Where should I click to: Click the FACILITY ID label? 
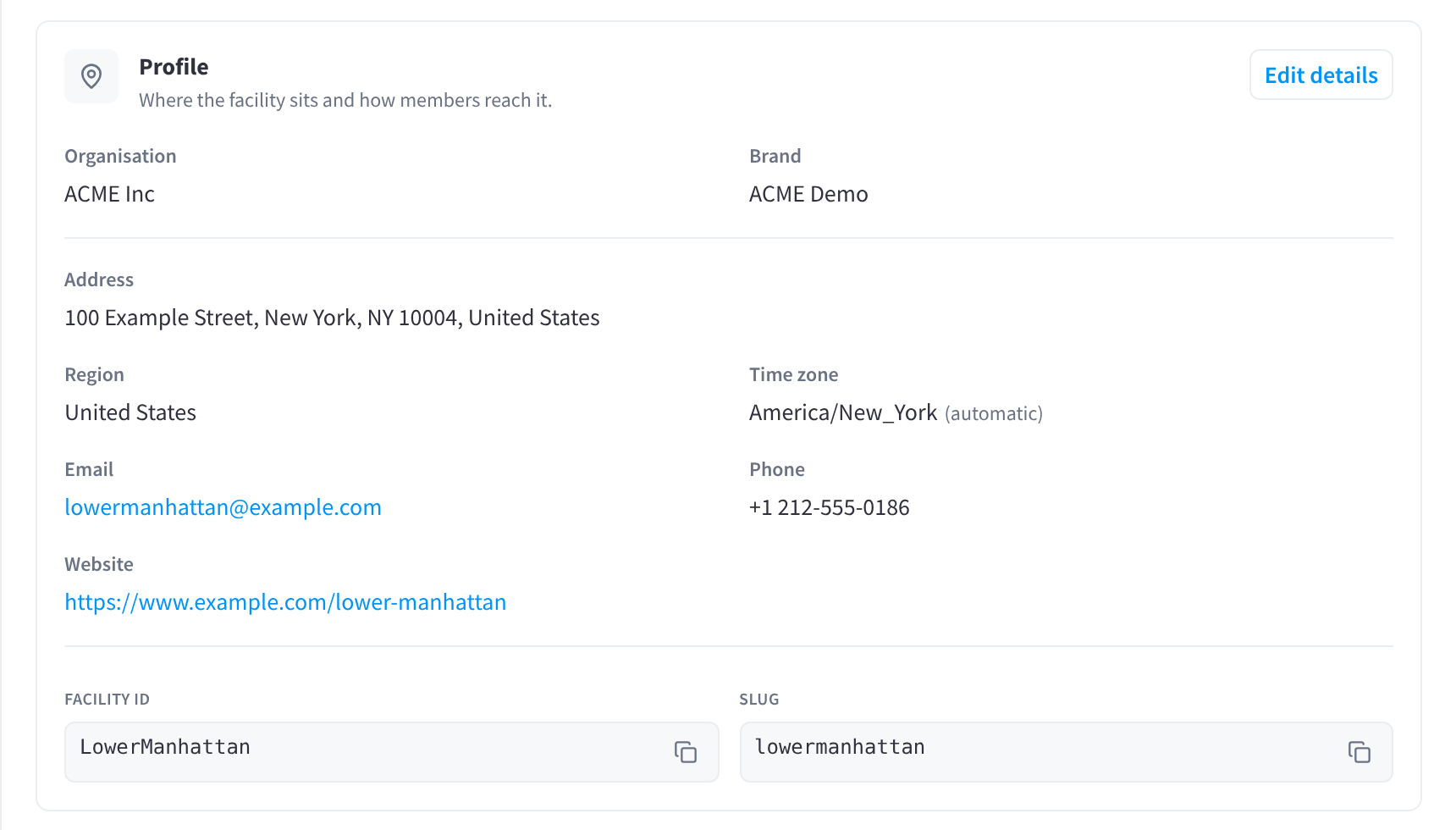(x=107, y=700)
